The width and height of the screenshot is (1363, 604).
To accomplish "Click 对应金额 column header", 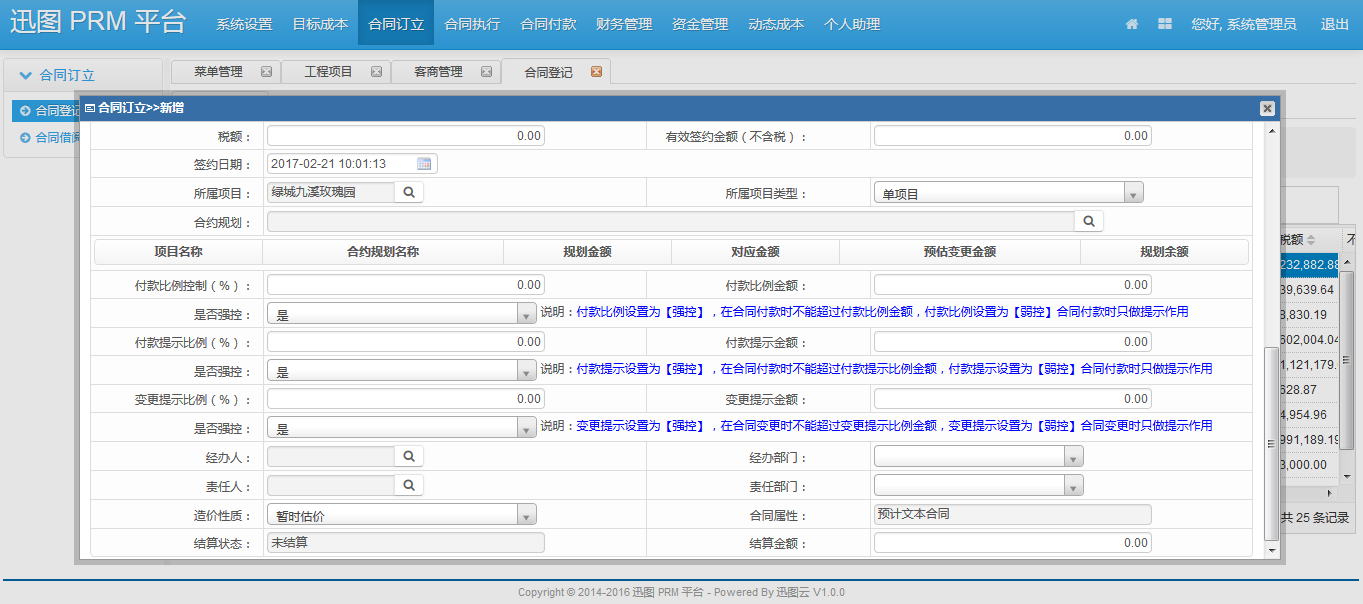I will [755, 252].
